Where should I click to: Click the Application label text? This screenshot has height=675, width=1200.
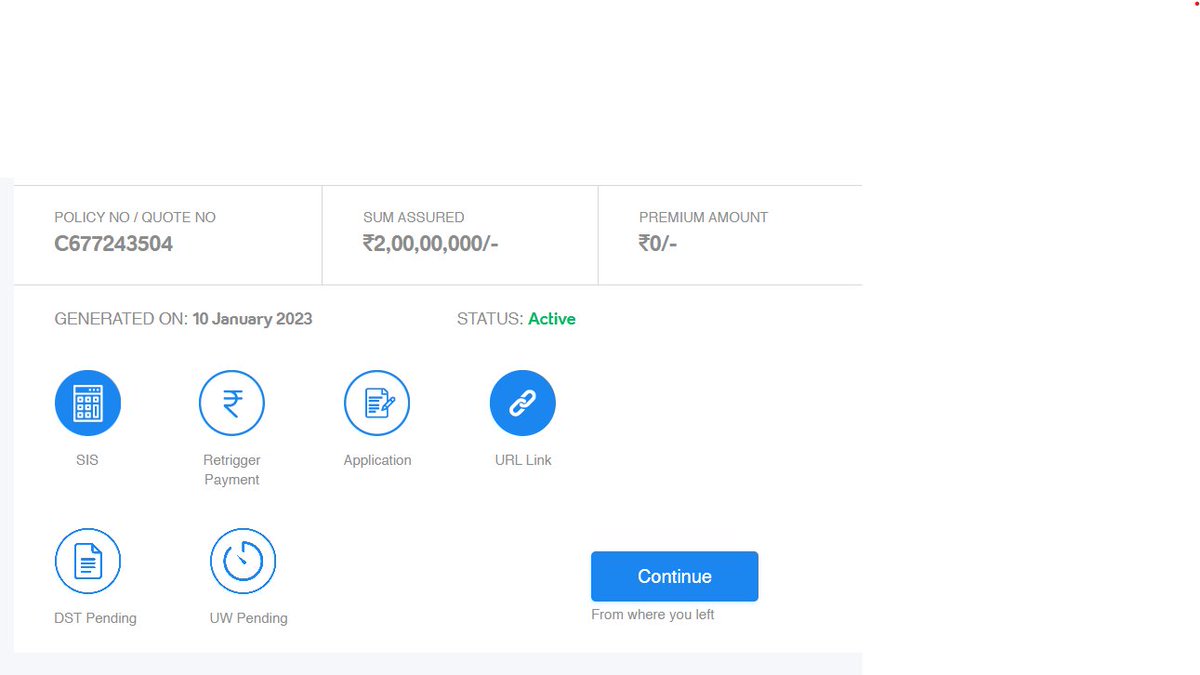coord(377,460)
